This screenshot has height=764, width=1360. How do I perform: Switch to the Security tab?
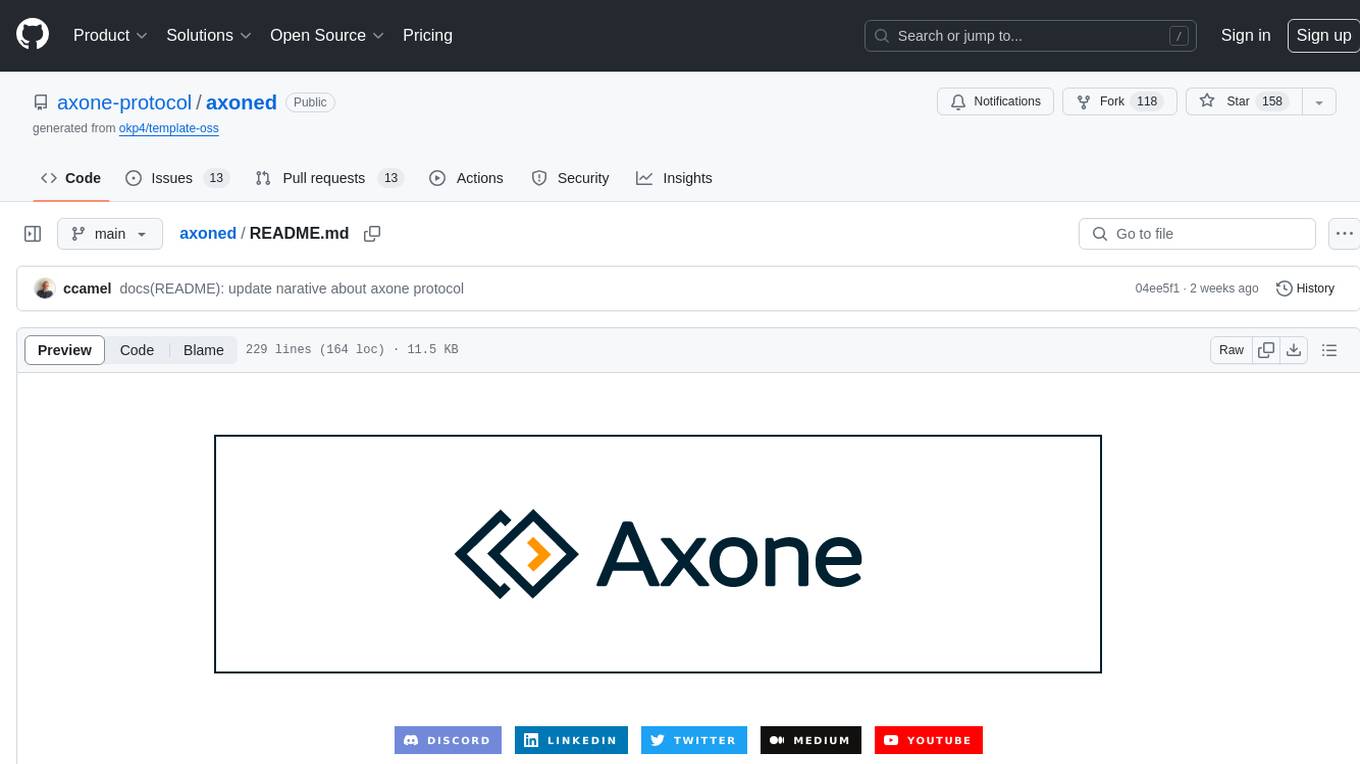pyautogui.click(x=570, y=178)
